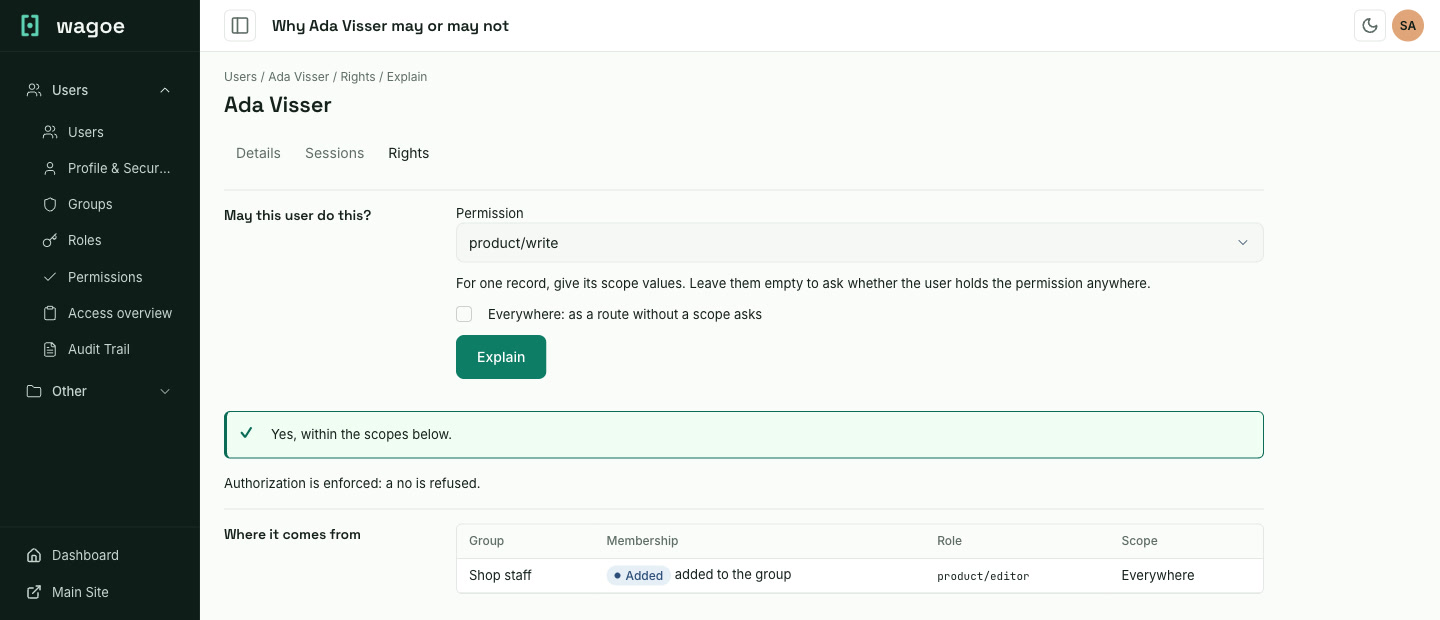This screenshot has height=620, width=1440.
Task: Click the Audit Trail document icon
Action: click(50, 349)
